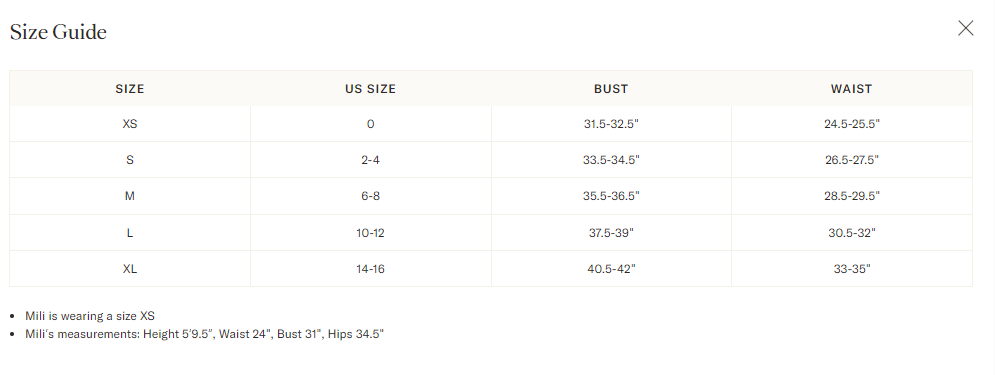995x375 pixels.
Task: Select the S size cell
Action: (130, 160)
